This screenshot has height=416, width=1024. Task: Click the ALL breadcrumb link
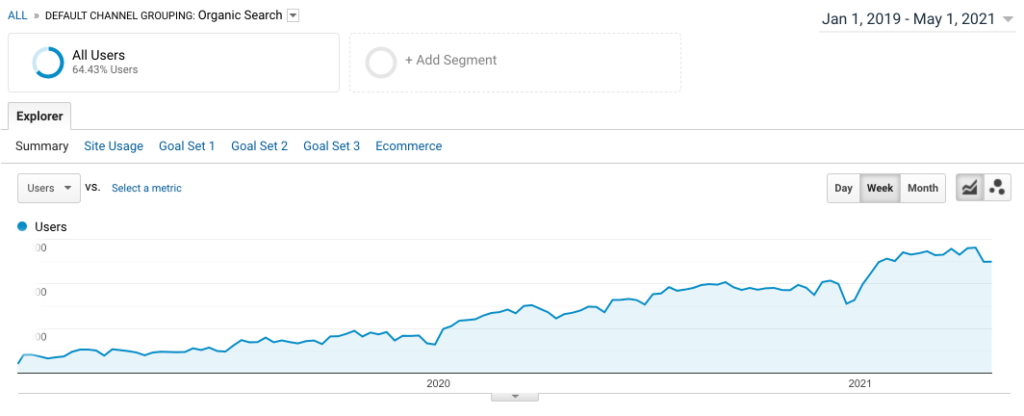[x=17, y=15]
